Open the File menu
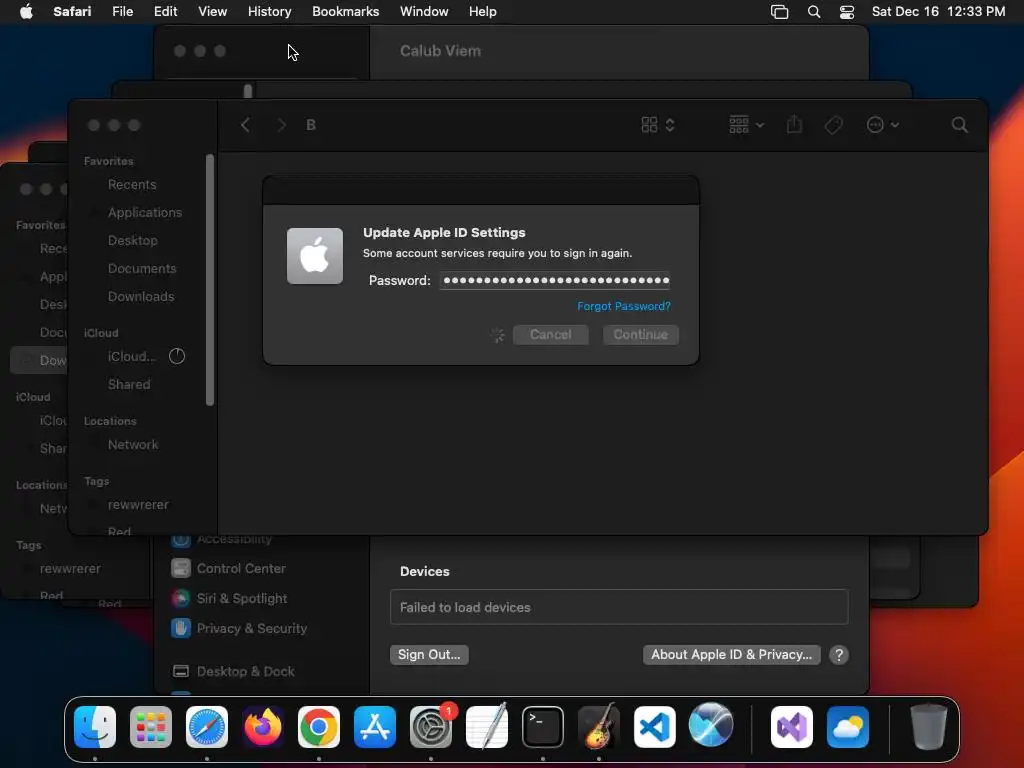The height and width of the screenshot is (768, 1024). pos(122,12)
